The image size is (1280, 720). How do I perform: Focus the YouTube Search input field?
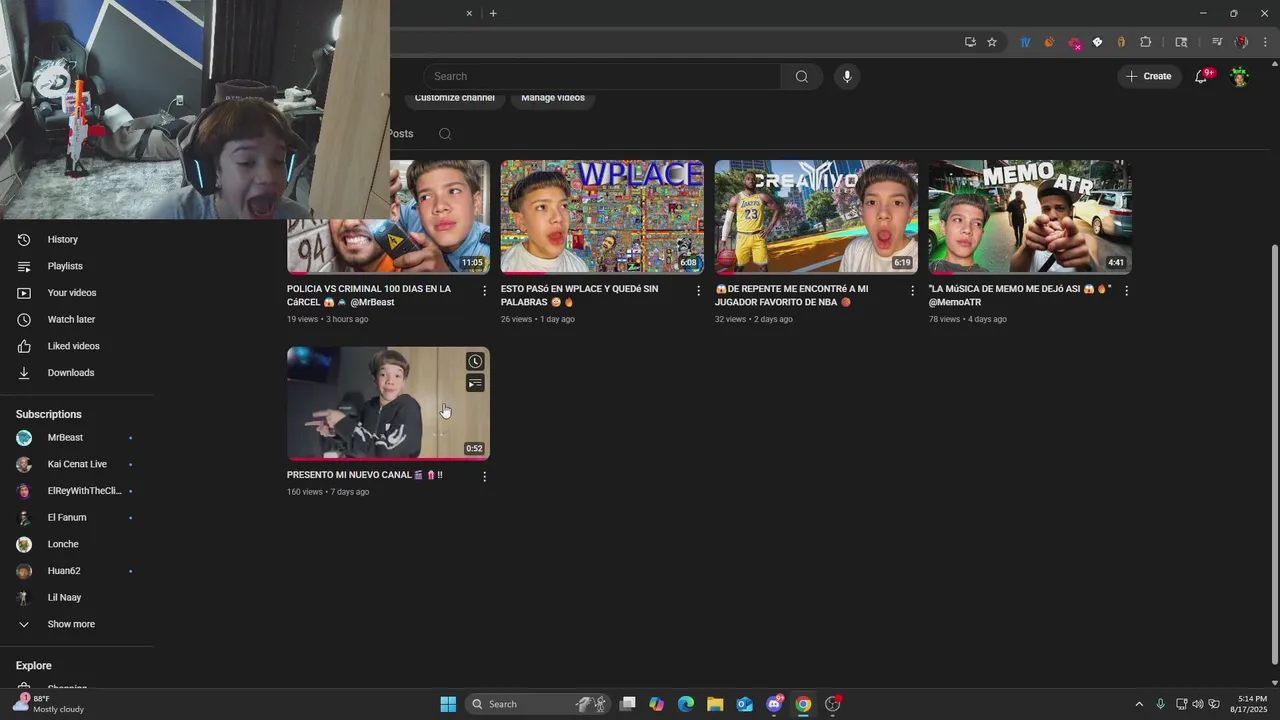[x=603, y=76]
